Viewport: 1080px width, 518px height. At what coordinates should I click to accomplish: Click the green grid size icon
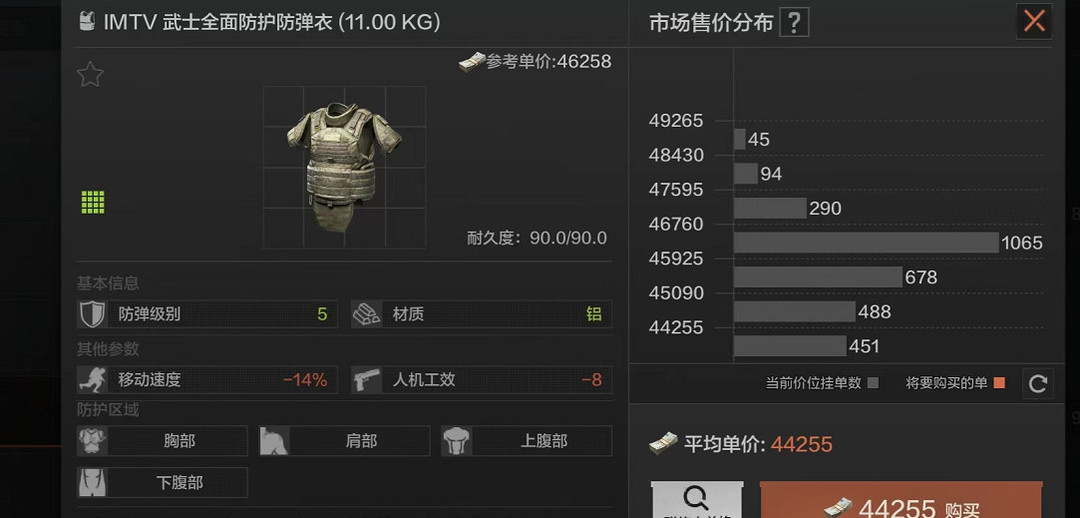tap(93, 203)
